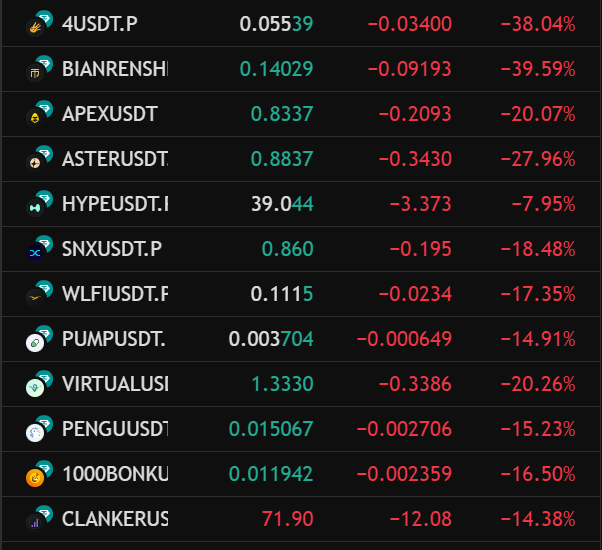
Task: Select the VIRTUALUSDT symbol name
Action: coord(115,384)
